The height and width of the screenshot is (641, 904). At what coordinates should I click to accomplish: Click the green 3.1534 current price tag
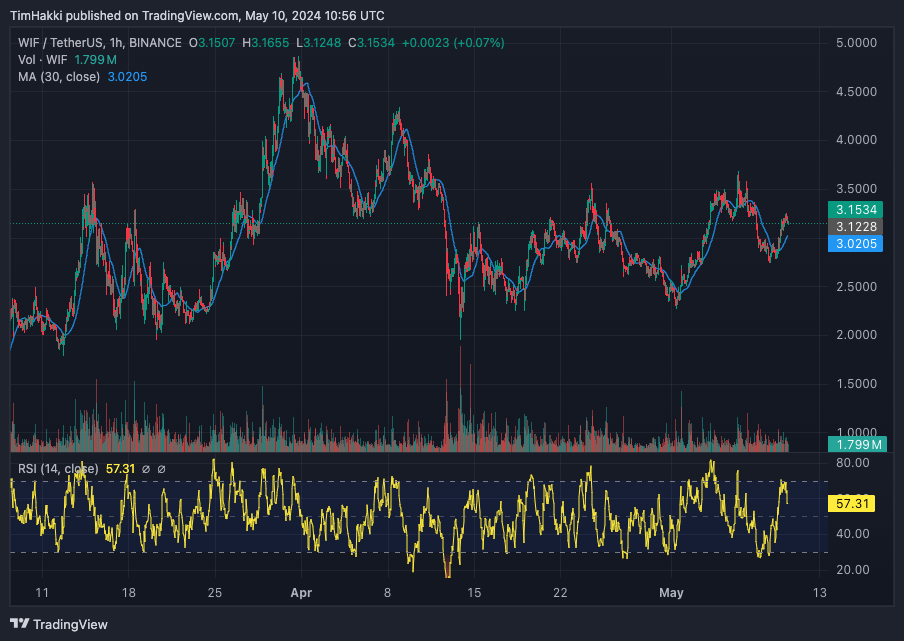pos(855,210)
